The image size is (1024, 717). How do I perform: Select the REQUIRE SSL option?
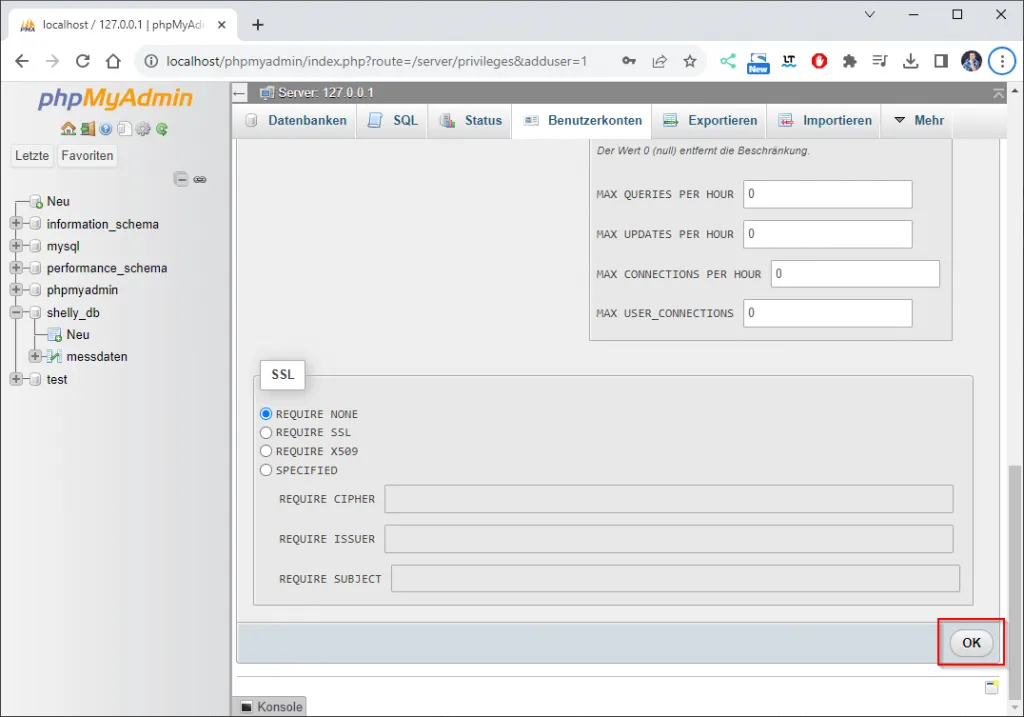pos(266,433)
